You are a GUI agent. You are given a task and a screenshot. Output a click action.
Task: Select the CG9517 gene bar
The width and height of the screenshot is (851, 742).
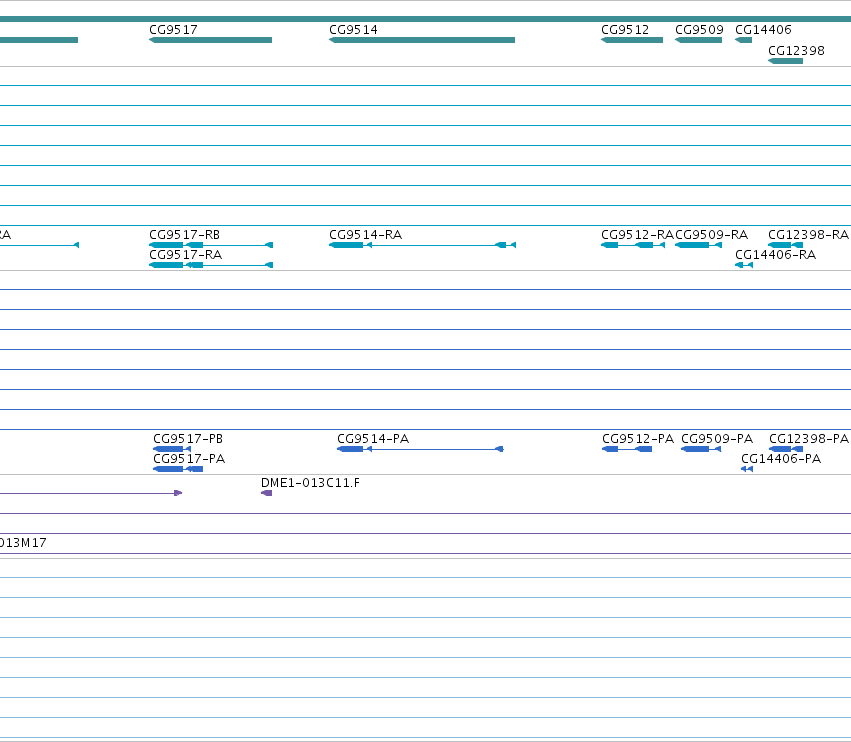(211, 40)
